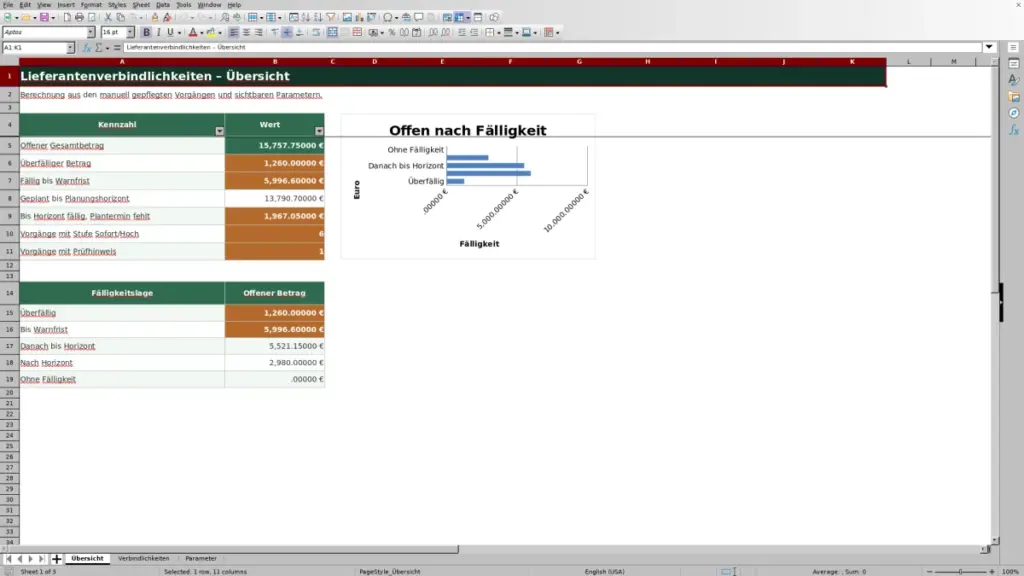This screenshot has height=576, width=1024.
Task: Open the Wert column filter dropdown
Action: click(x=319, y=131)
